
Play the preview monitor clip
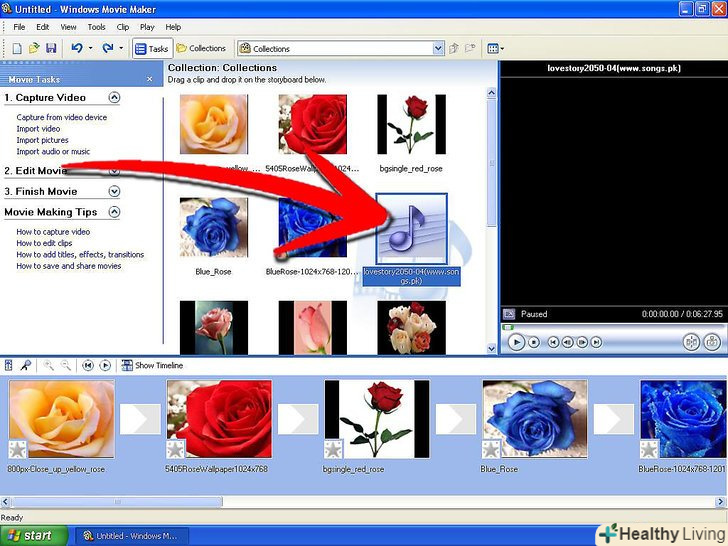coord(516,343)
